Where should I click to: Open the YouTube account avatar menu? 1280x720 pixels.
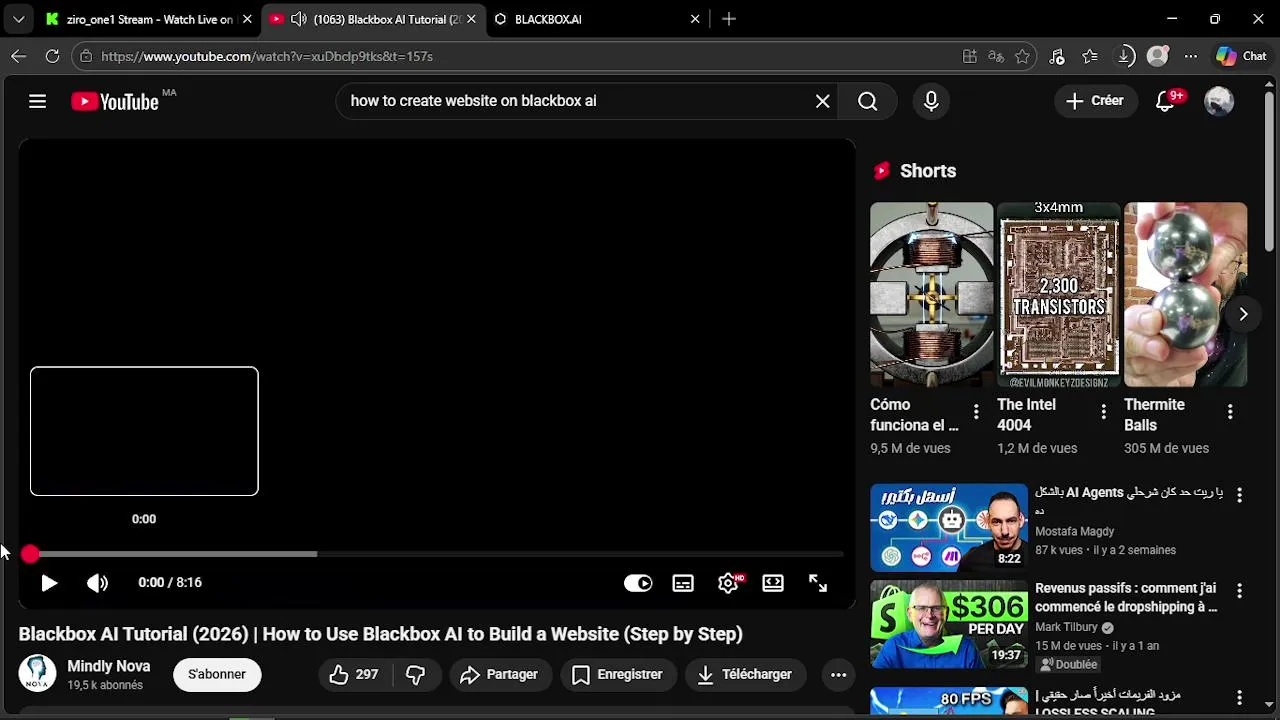click(x=1219, y=101)
